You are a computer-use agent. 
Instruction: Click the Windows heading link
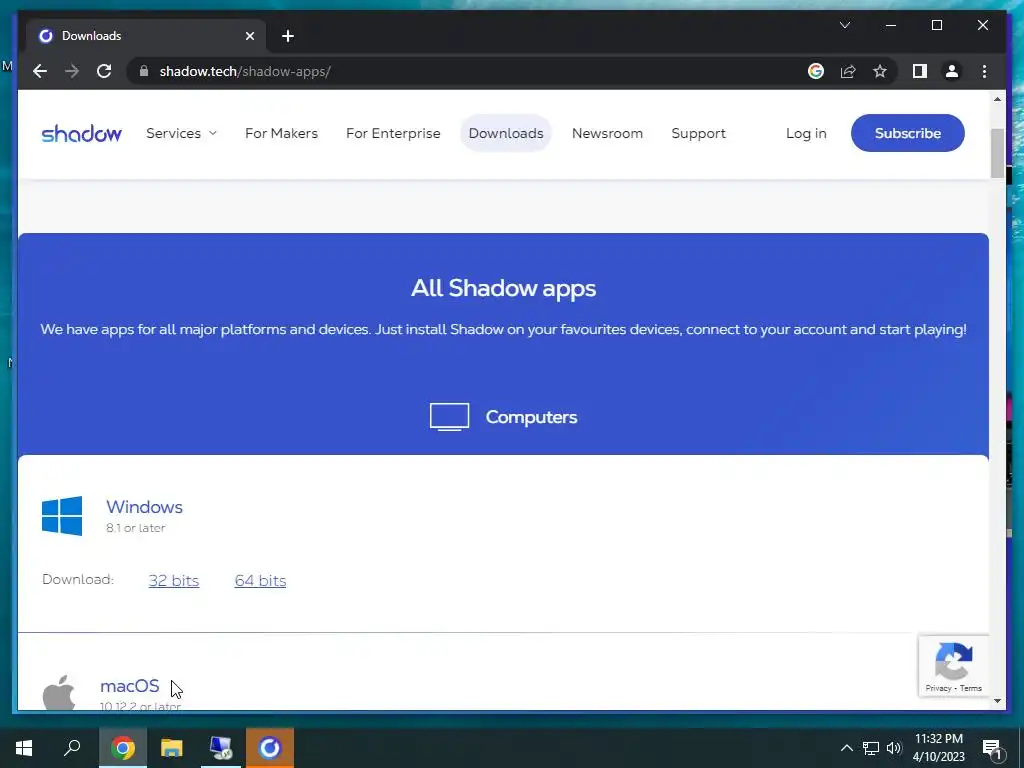click(x=144, y=507)
